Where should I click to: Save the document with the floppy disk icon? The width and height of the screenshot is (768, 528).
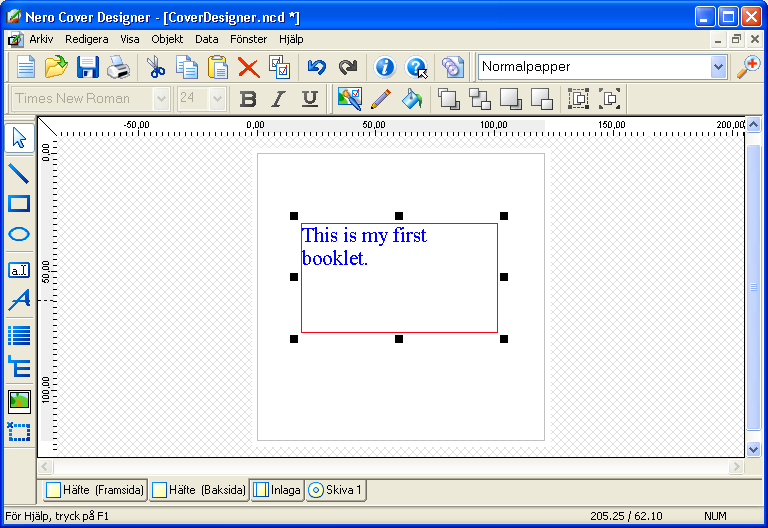(88, 67)
